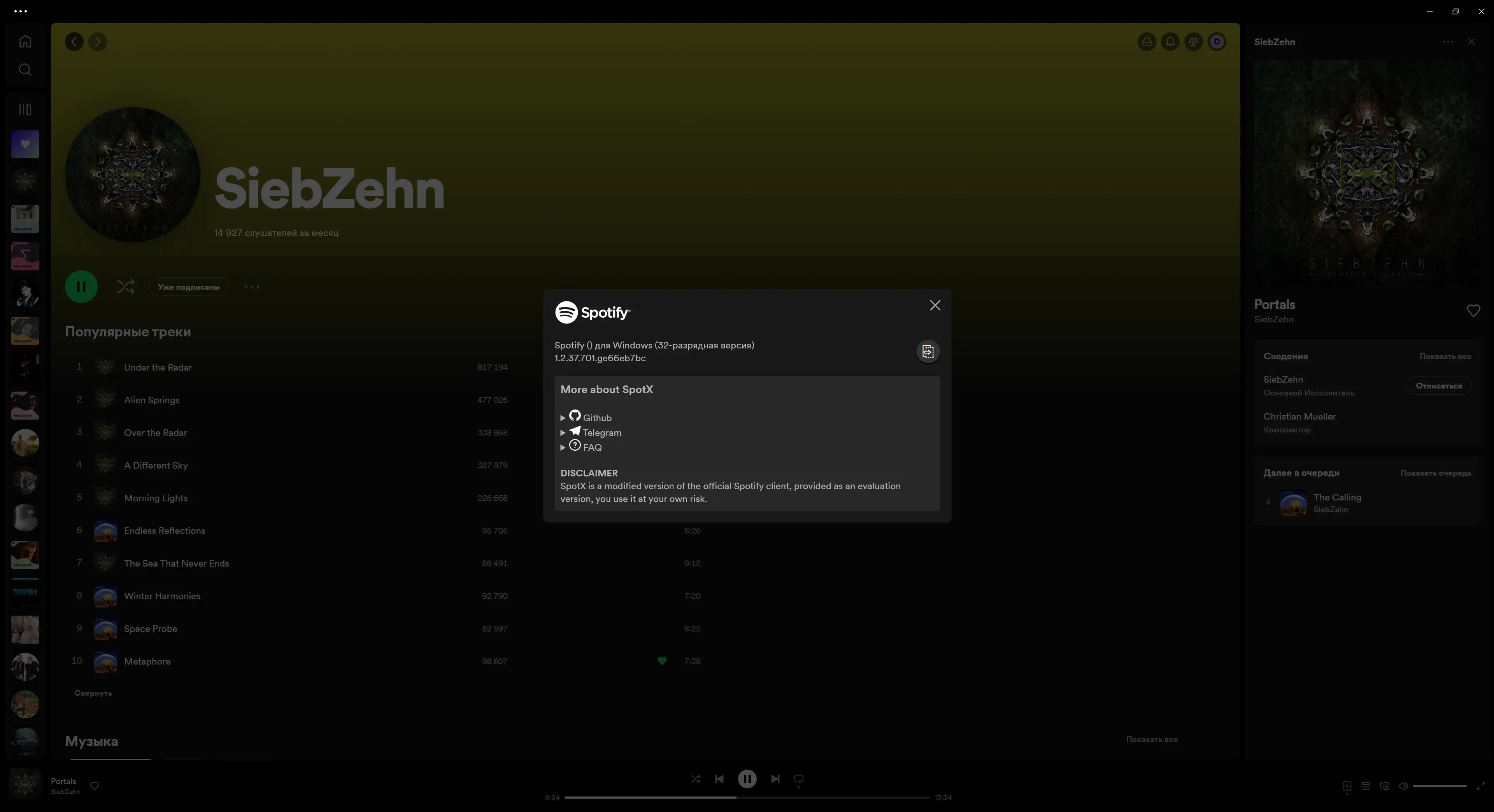Open Search from the sidebar
The image size is (1494, 812).
(x=25, y=70)
